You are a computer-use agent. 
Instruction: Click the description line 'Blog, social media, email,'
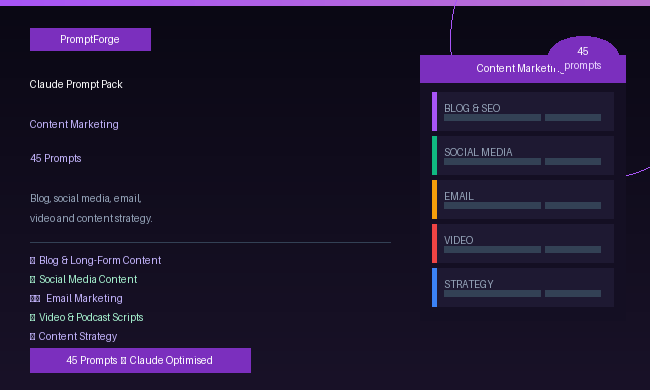(x=86, y=199)
